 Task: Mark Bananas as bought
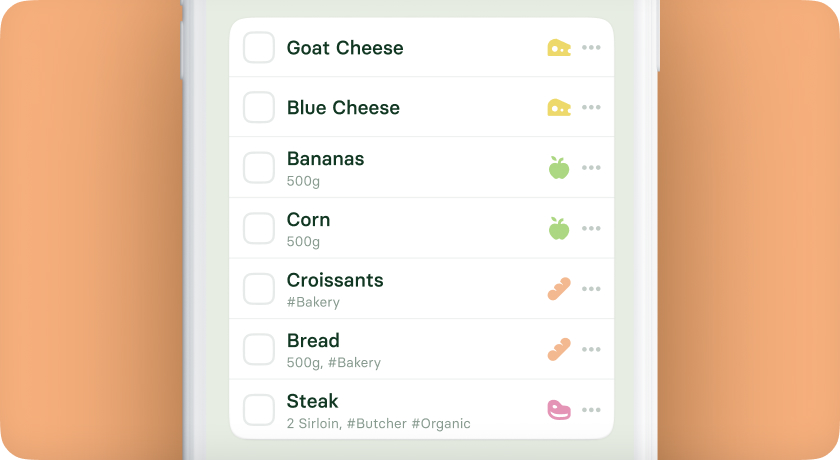(259, 168)
